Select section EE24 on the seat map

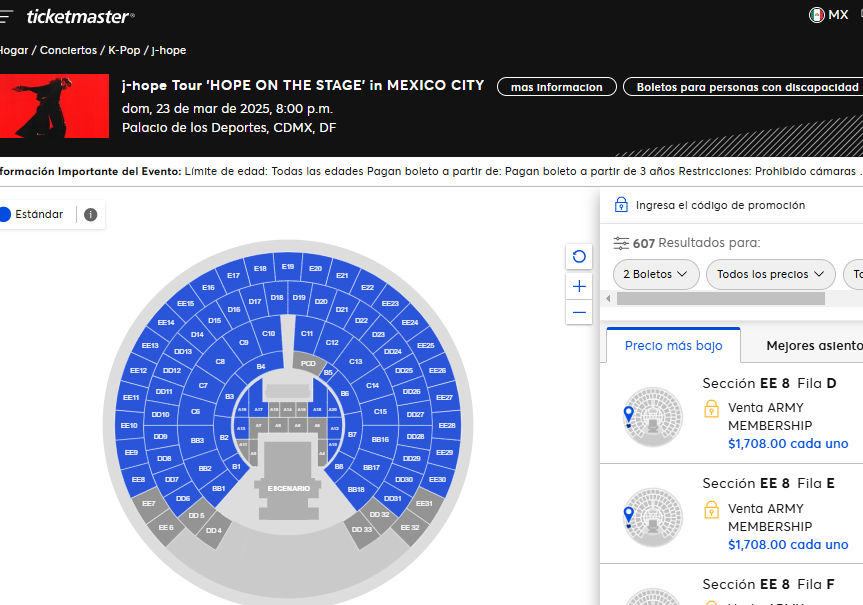point(410,323)
